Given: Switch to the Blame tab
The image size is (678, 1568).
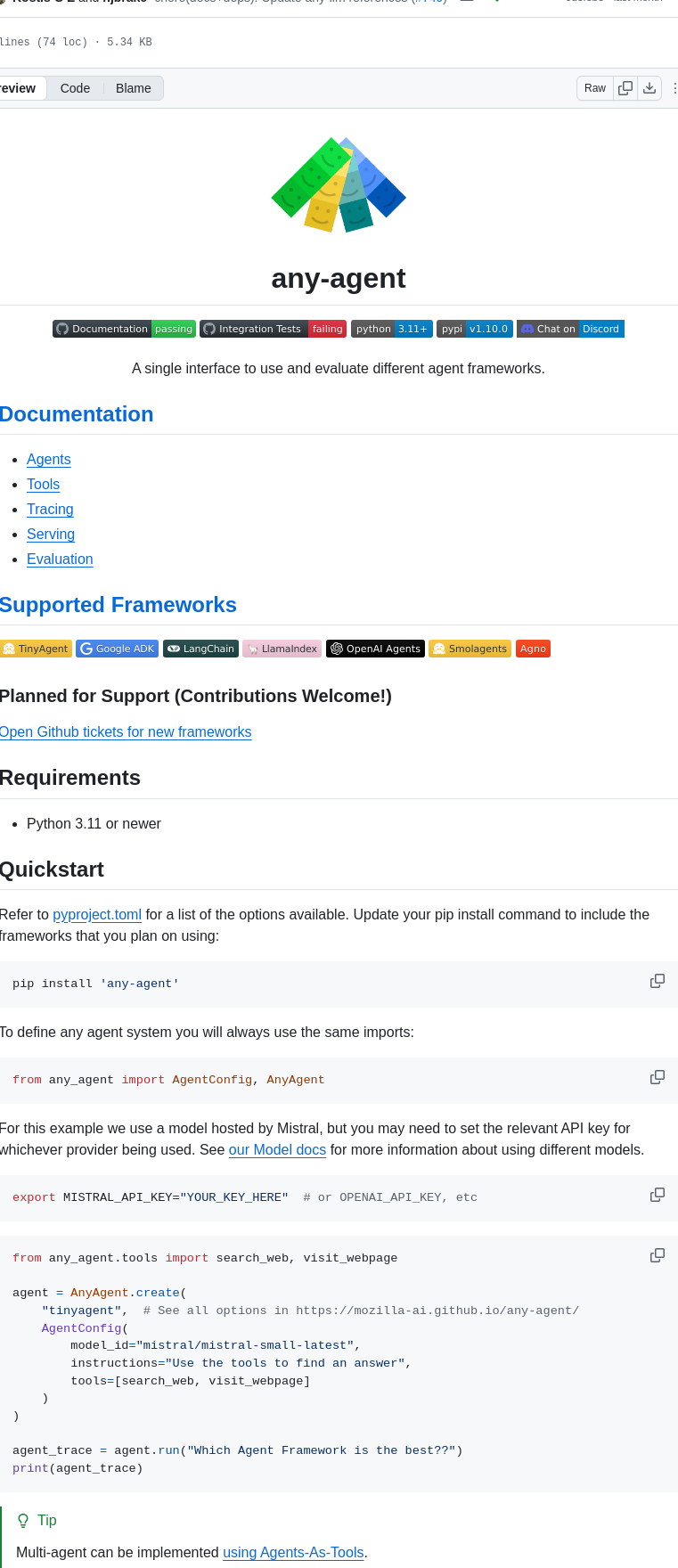Looking at the screenshot, I should point(133,87).
